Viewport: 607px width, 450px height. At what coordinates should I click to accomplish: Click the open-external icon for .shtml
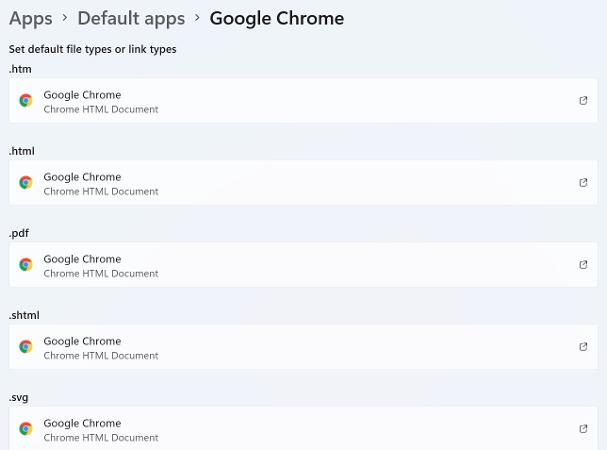583,347
